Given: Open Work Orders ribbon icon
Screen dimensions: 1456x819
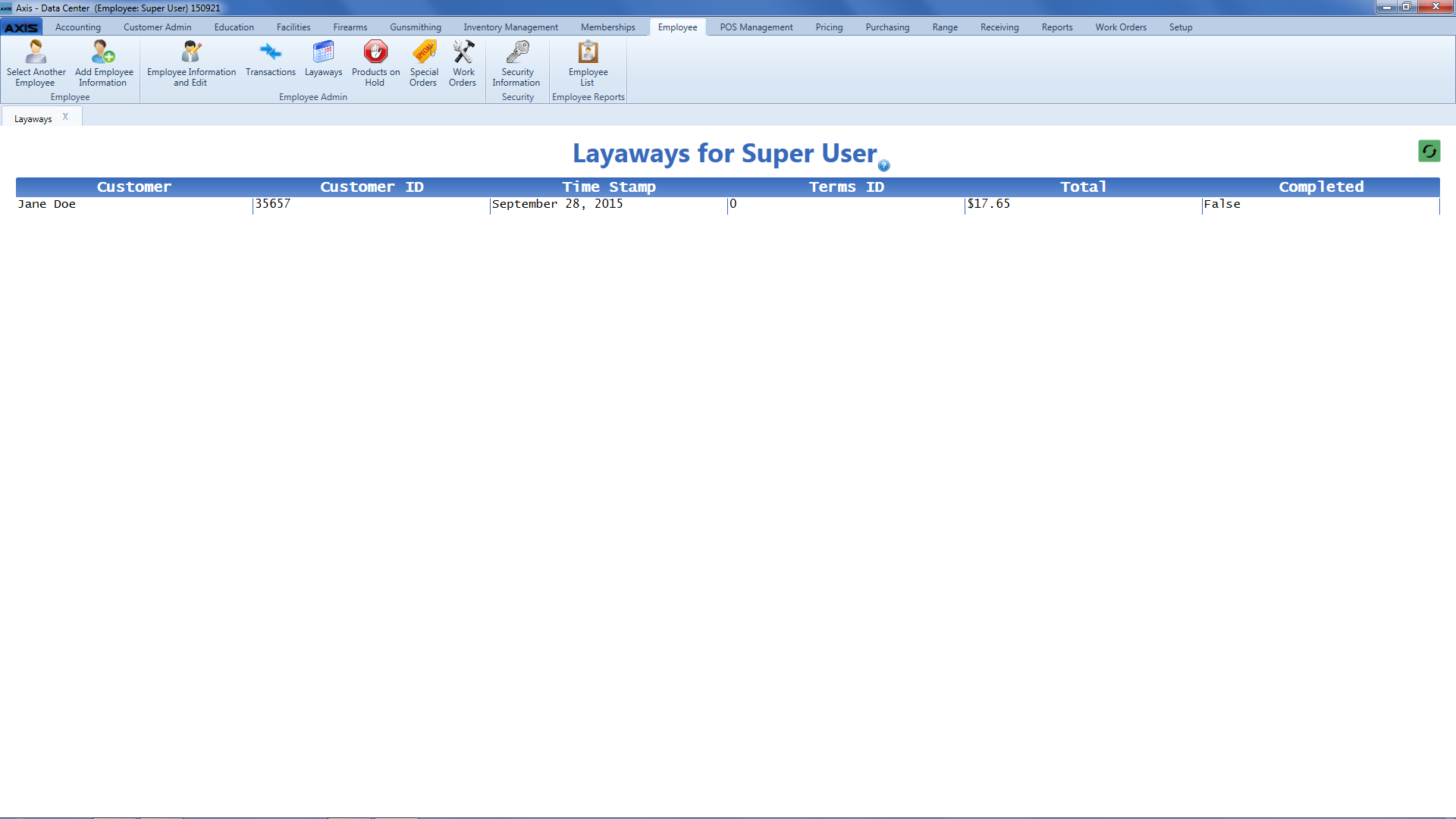Looking at the screenshot, I should (463, 64).
